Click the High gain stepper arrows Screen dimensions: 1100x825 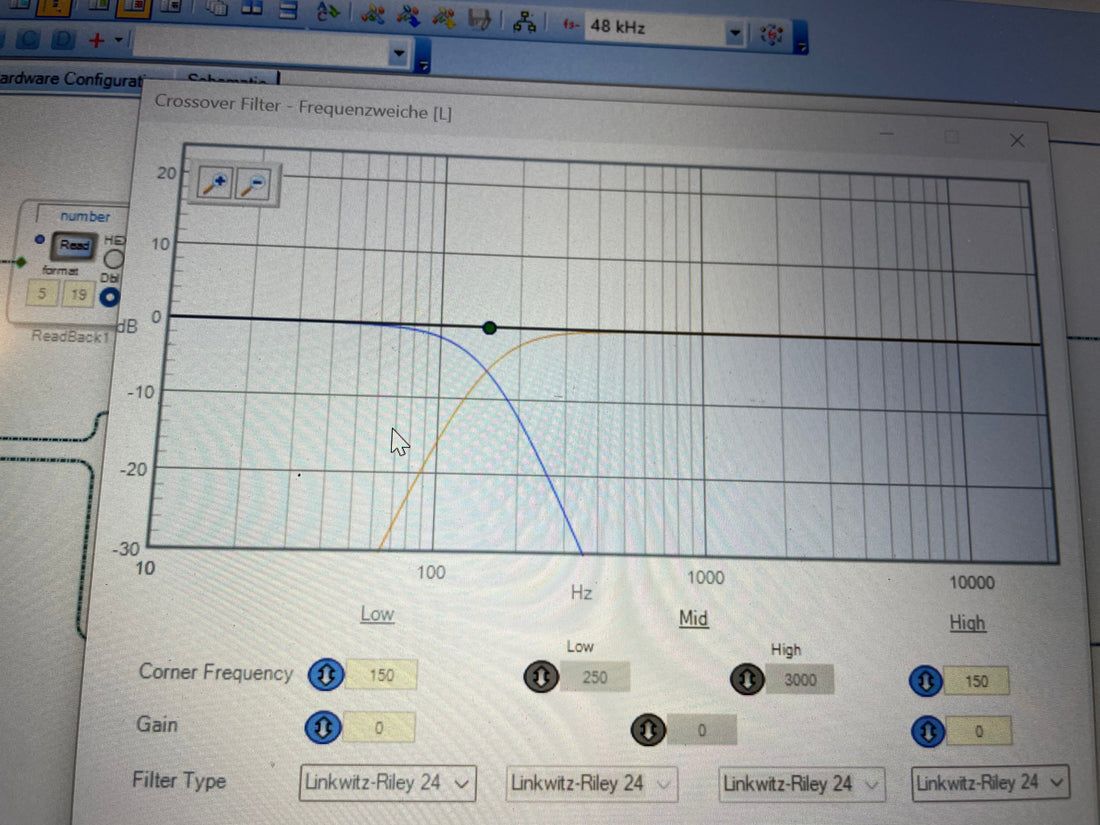[x=927, y=732]
